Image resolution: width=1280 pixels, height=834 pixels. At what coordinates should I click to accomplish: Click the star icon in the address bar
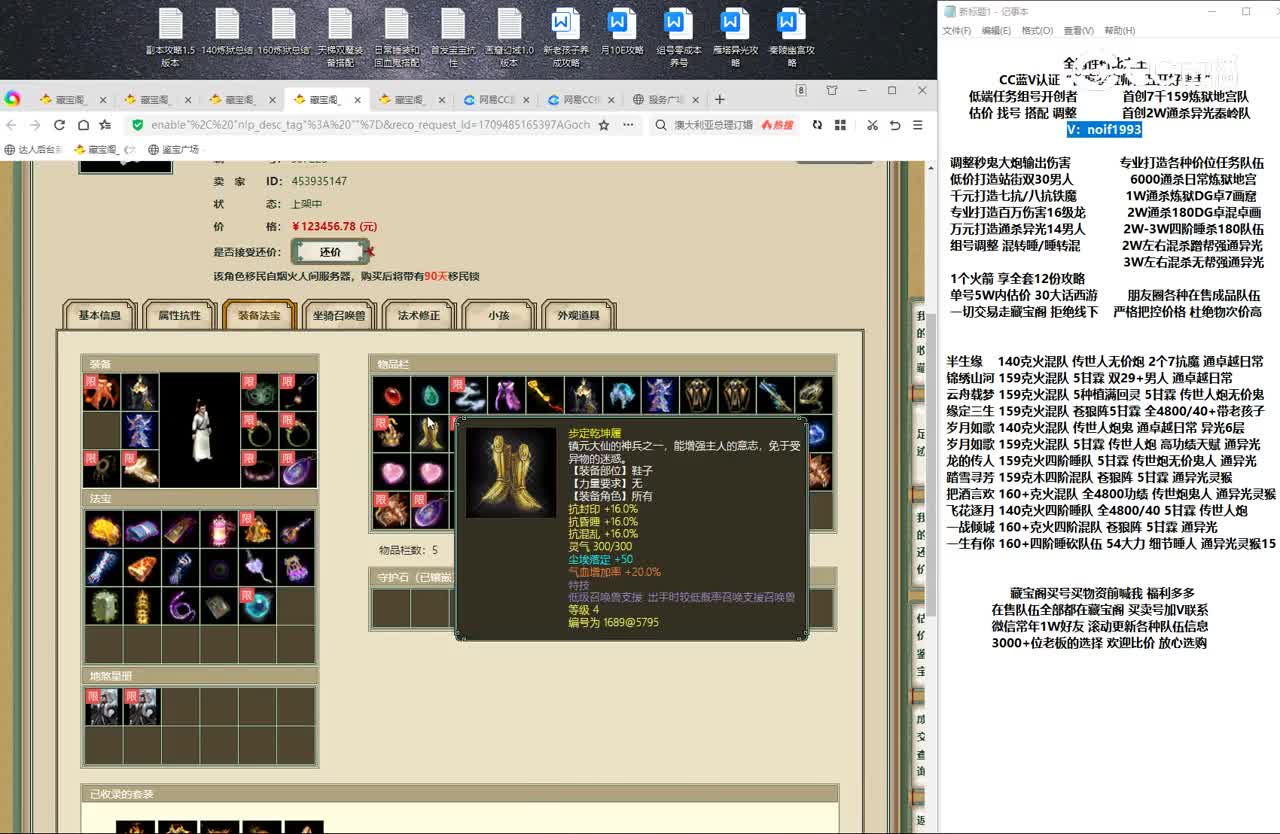(x=603, y=125)
